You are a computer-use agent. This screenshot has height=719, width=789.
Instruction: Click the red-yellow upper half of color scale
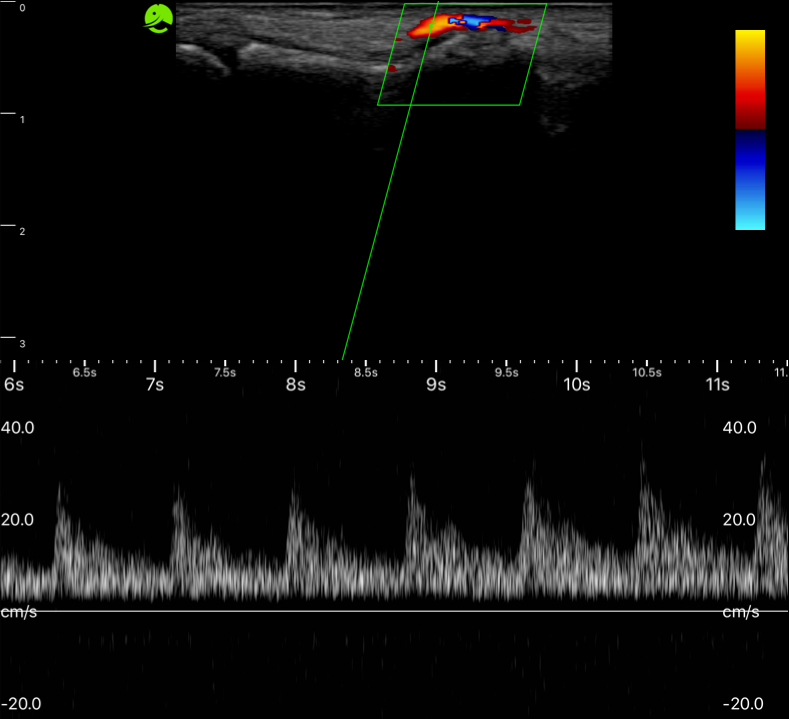click(x=750, y=78)
